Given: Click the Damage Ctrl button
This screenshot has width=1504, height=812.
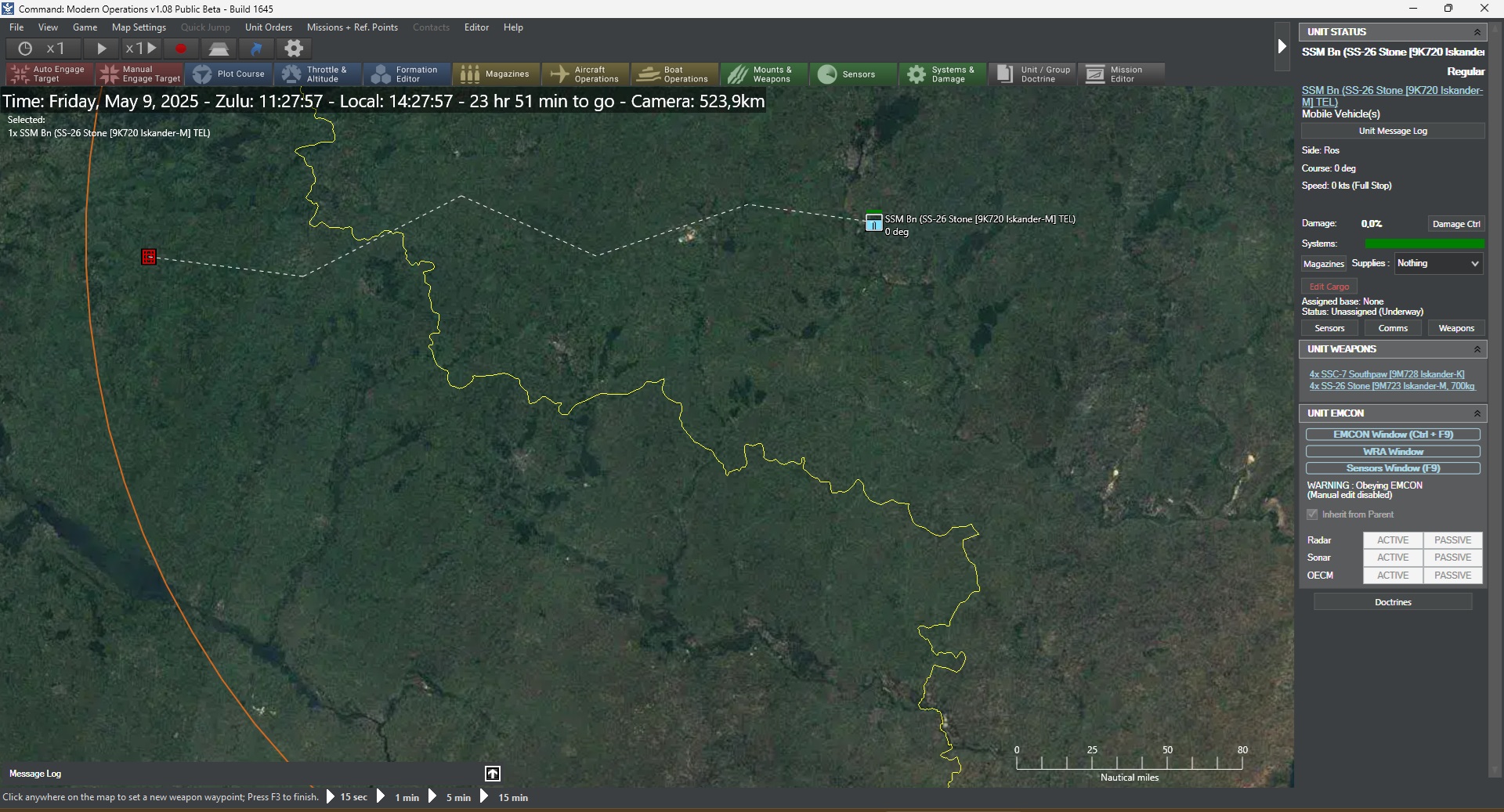Looking at the screenshot, I should click(x=1456, y=224).
